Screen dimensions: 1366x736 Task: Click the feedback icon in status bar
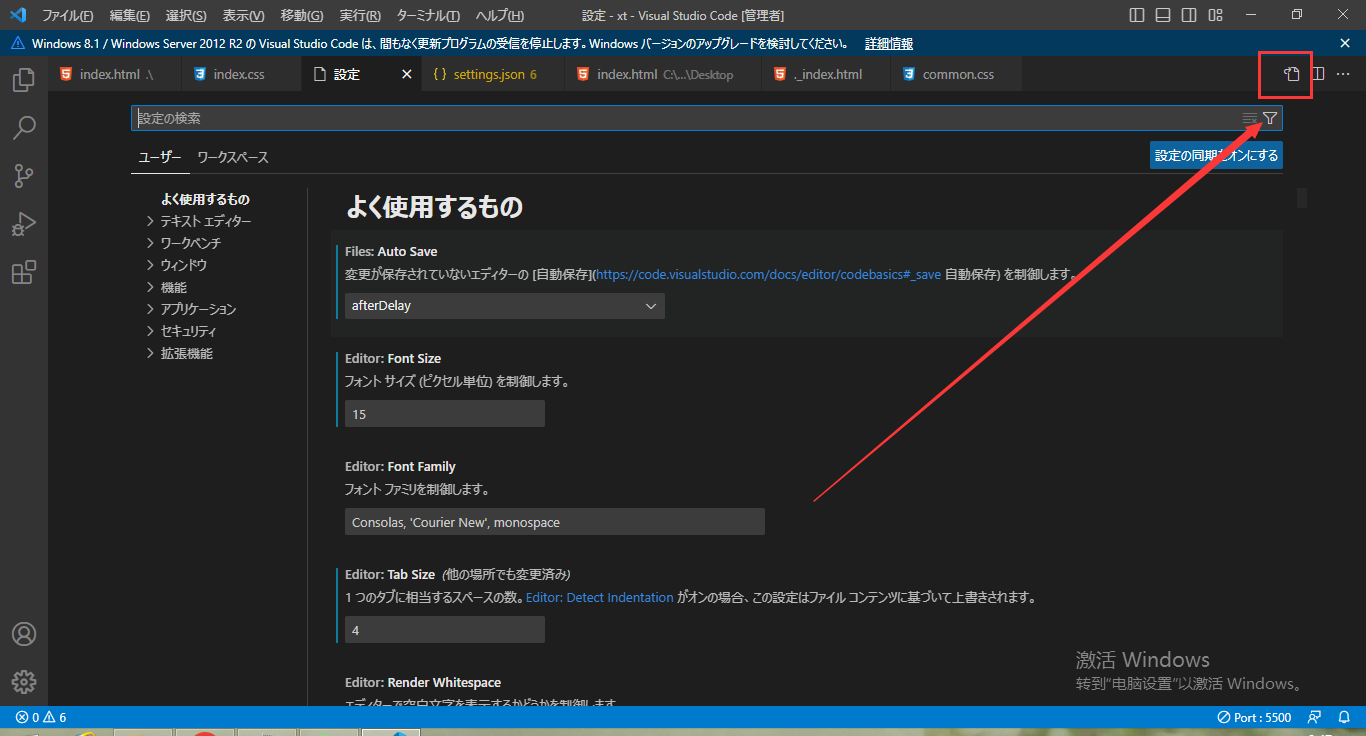[1315, 717]
